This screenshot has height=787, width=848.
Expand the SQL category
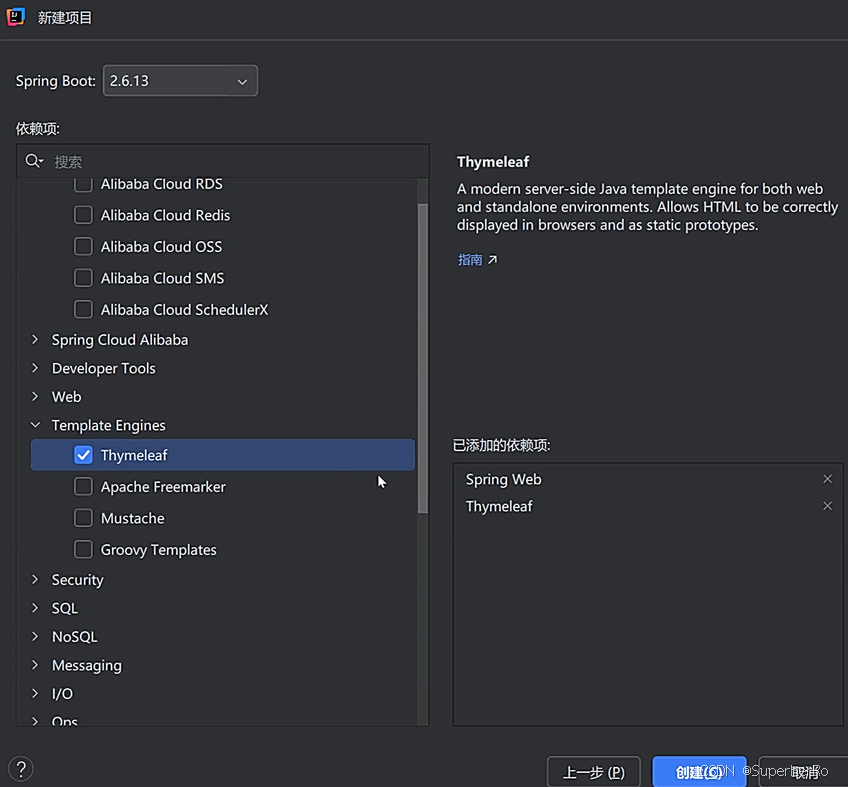tap(35, 608)
